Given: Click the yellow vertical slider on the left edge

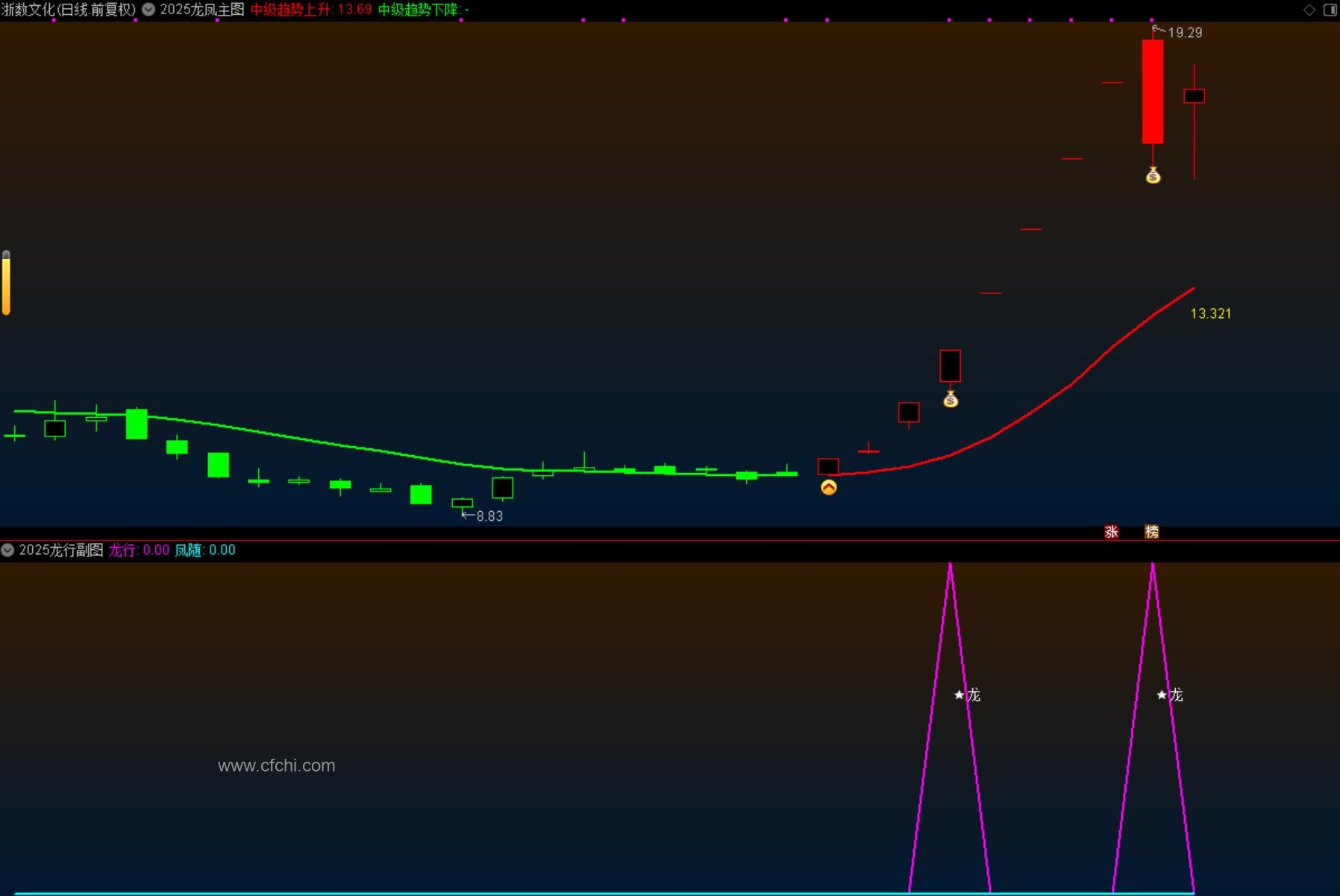Looking at the screenshot, I should pyautogui.click(x=6, y=283).
